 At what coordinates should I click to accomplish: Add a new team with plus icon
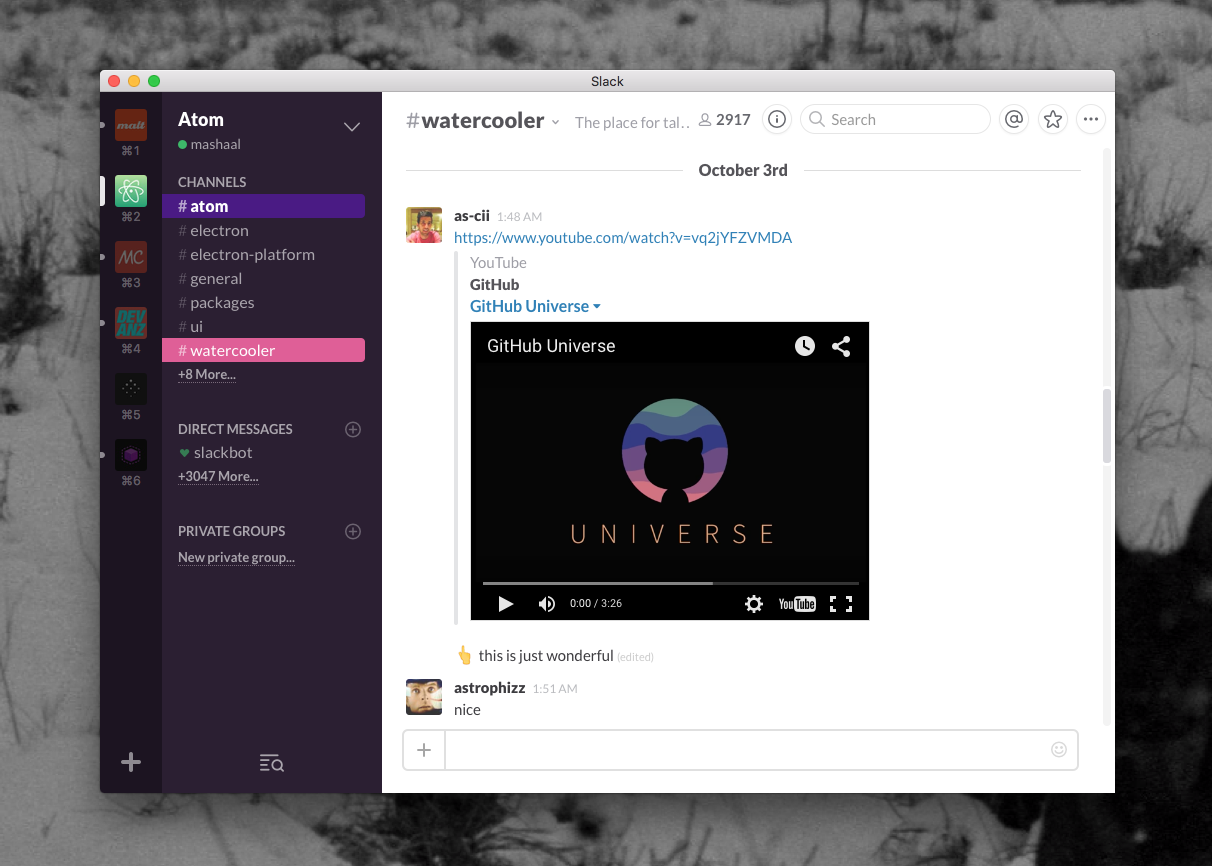click(131, 762)
